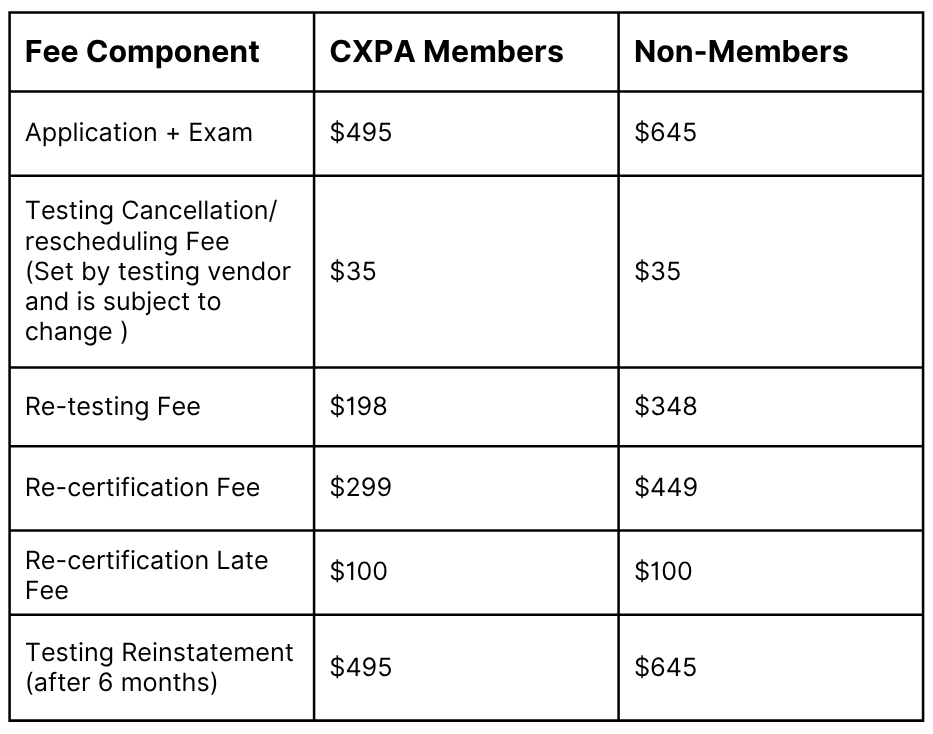Viewport: 933px width, 734px height.
Task: Click the Fee Component column header
Action: click(x=142, y=52)
